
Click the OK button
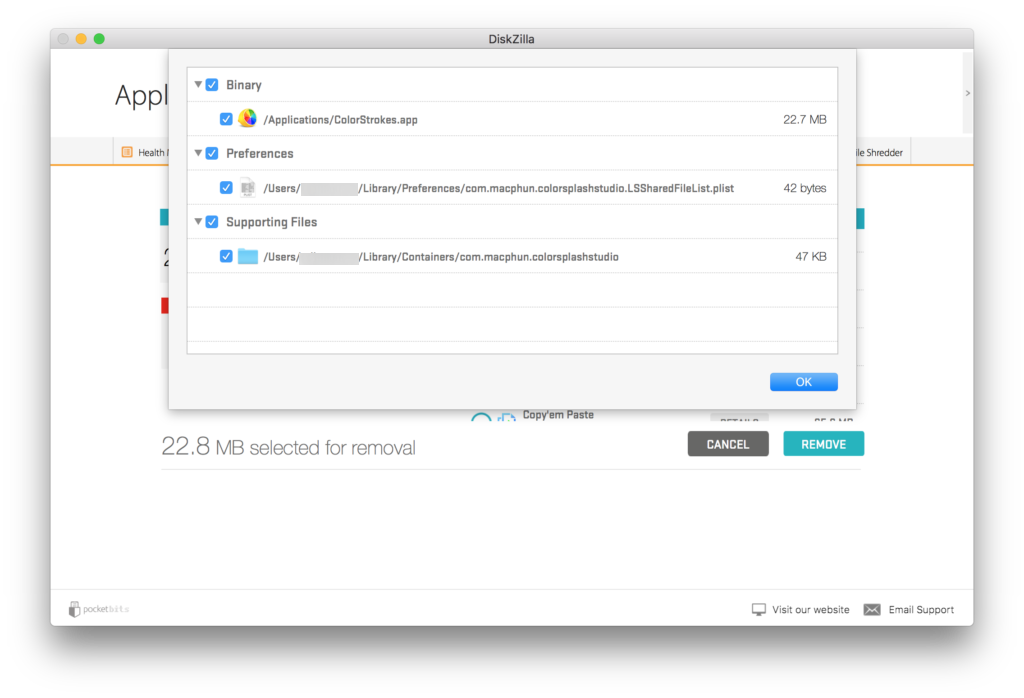pos(803,382)
